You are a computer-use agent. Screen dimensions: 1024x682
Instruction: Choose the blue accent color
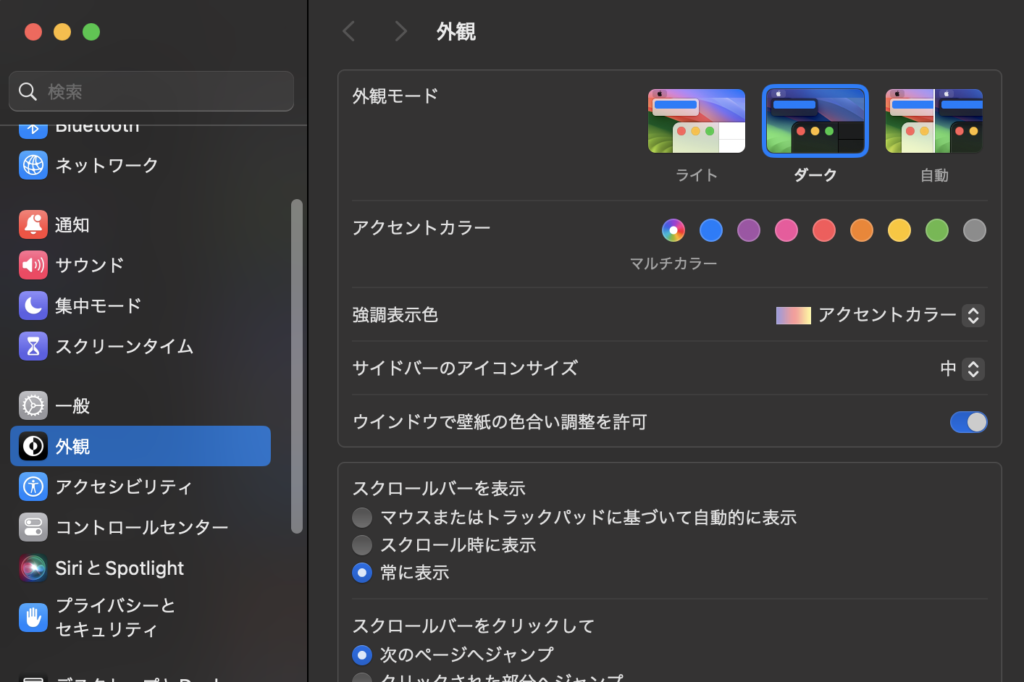point(711,230)
